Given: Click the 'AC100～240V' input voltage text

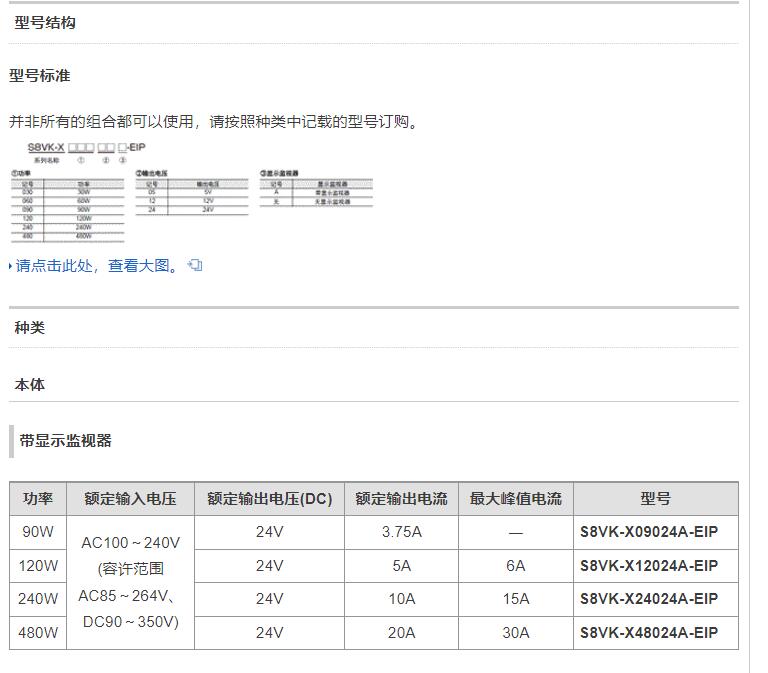Looking at the screenshot, I should tap(130, 543).
